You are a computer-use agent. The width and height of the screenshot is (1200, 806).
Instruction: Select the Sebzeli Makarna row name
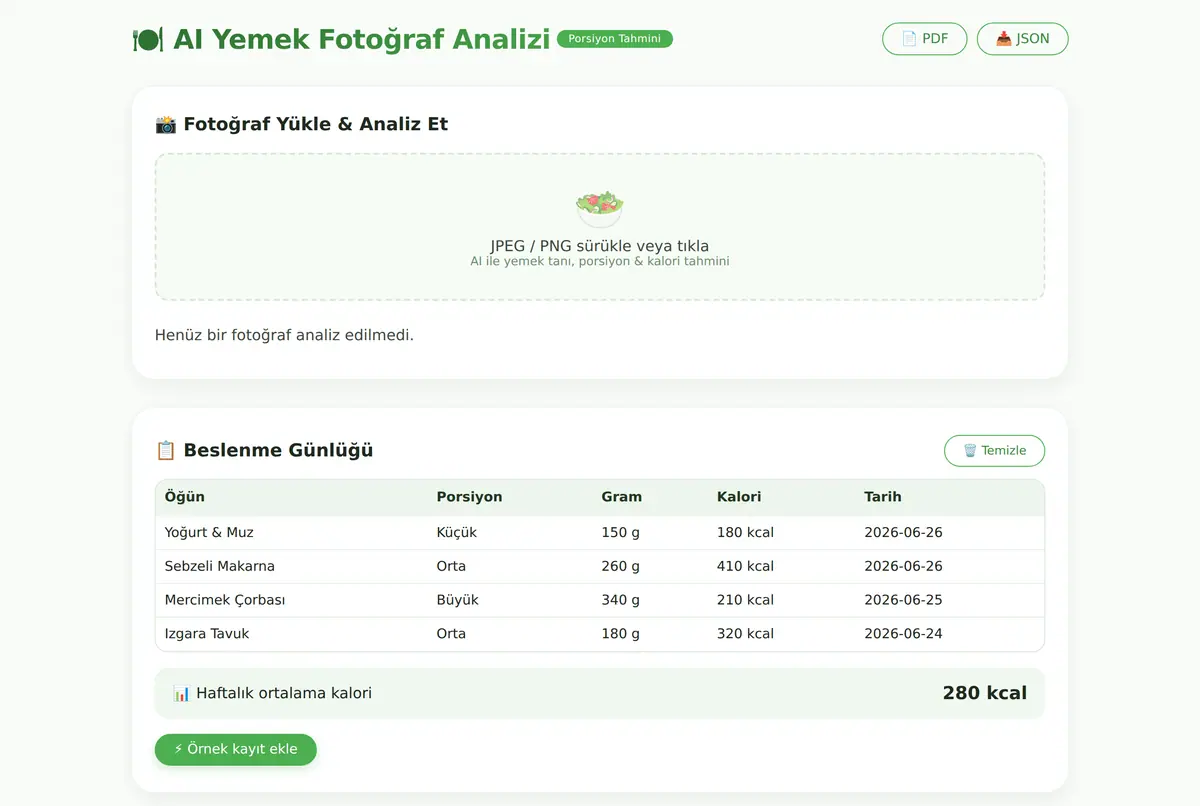tap(220, 566)
